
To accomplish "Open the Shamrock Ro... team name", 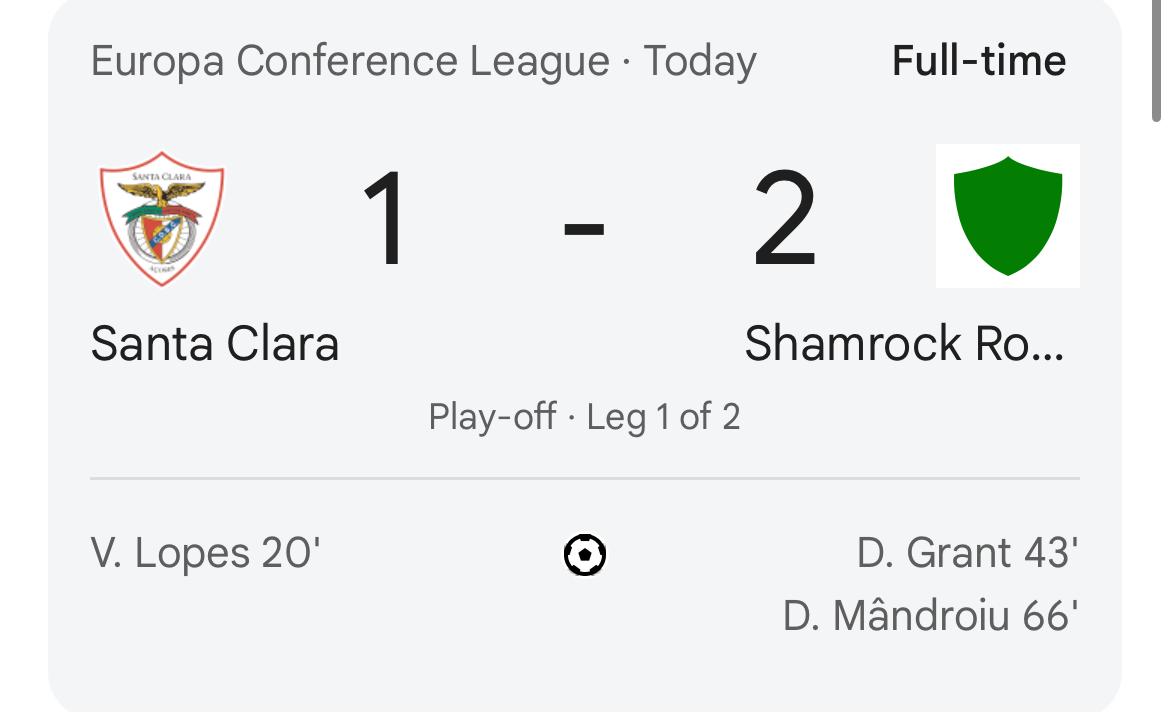I will pyautogui.click(x=904, y=344).
